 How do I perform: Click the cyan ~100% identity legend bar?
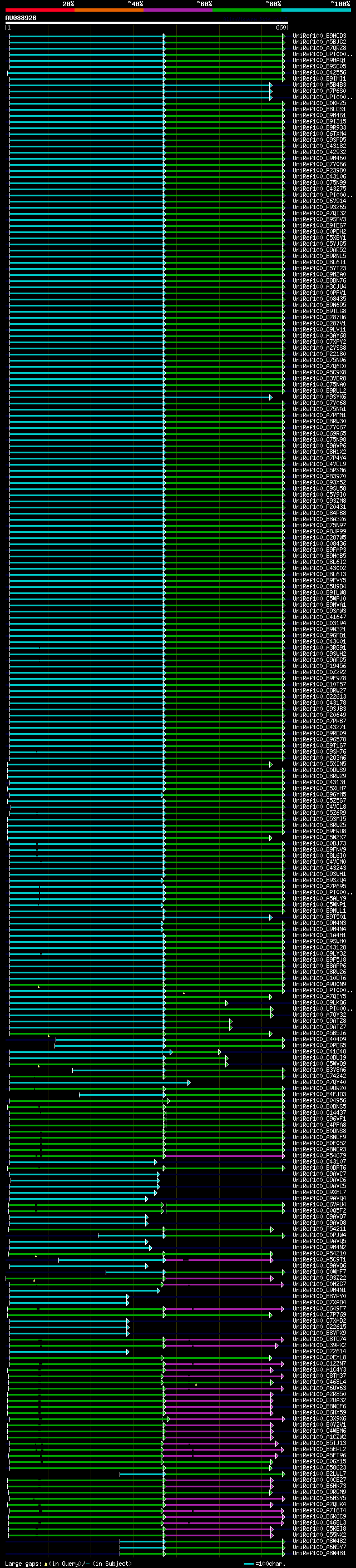tap(316, 10)
